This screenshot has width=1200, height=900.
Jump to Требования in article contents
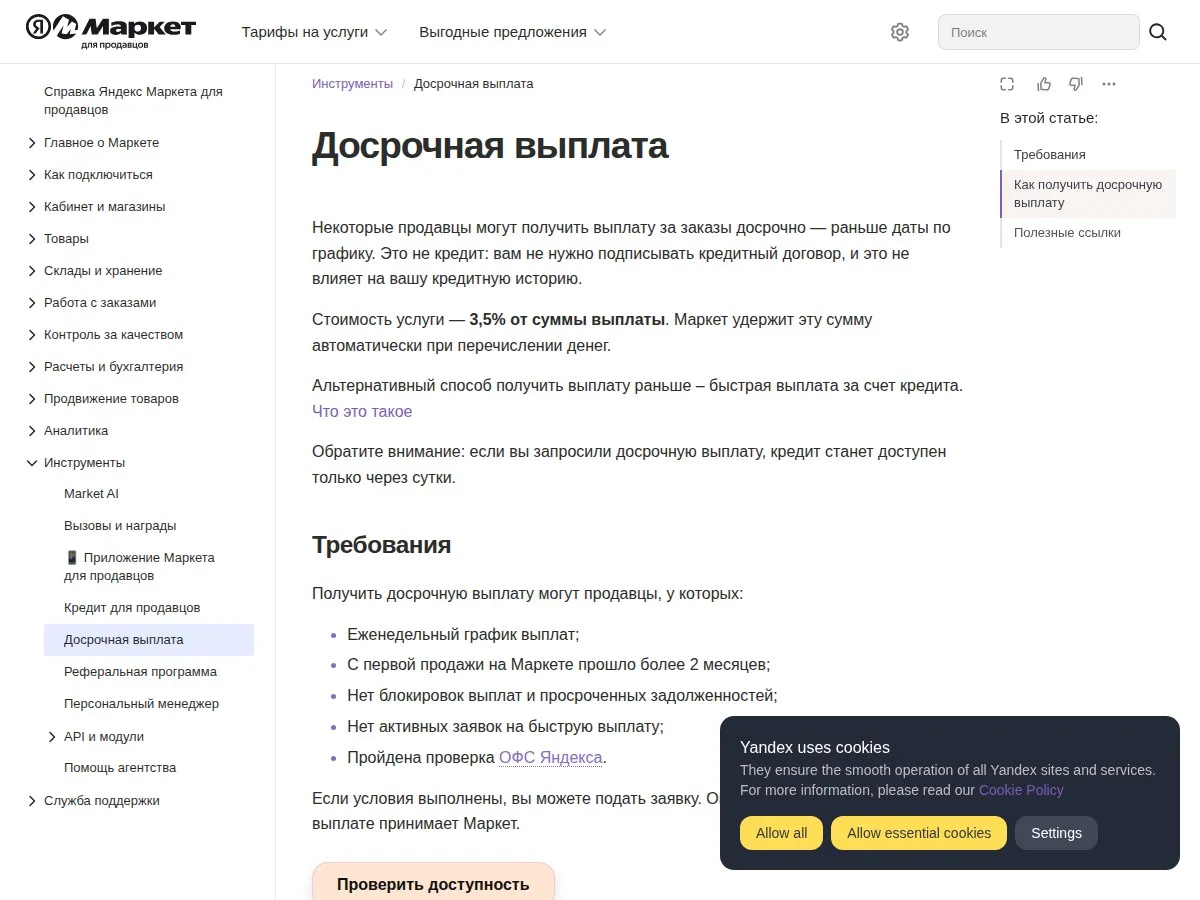pyautogui.click(x=1049, y=155)
